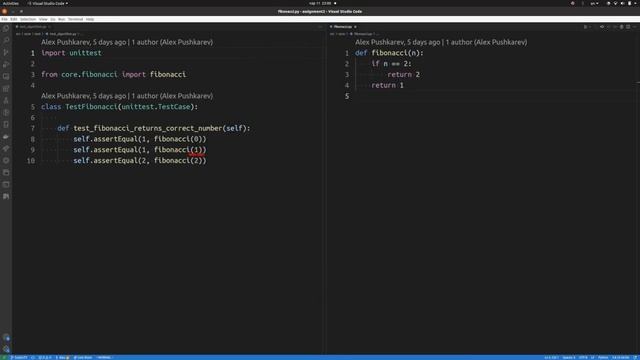The height and width of the screenshot is (360, 640).
Task: Click the blame code lens above 'class TestFibonacci'
Action: point(127,96)
